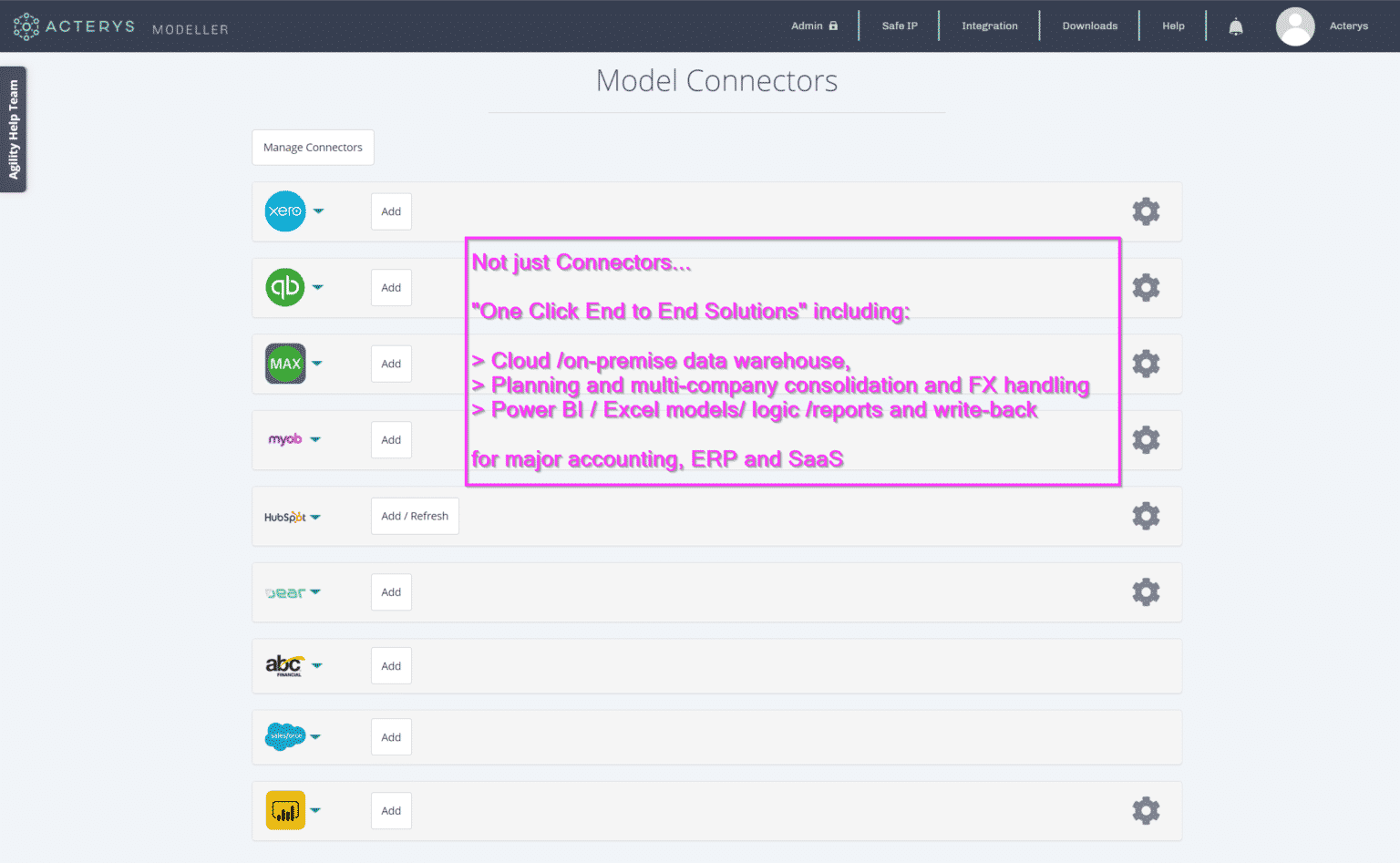Expand the abc Financial dropdown arrow
Image resolution: width=1400 pixels, height=863 pixels.
point(317,665)
